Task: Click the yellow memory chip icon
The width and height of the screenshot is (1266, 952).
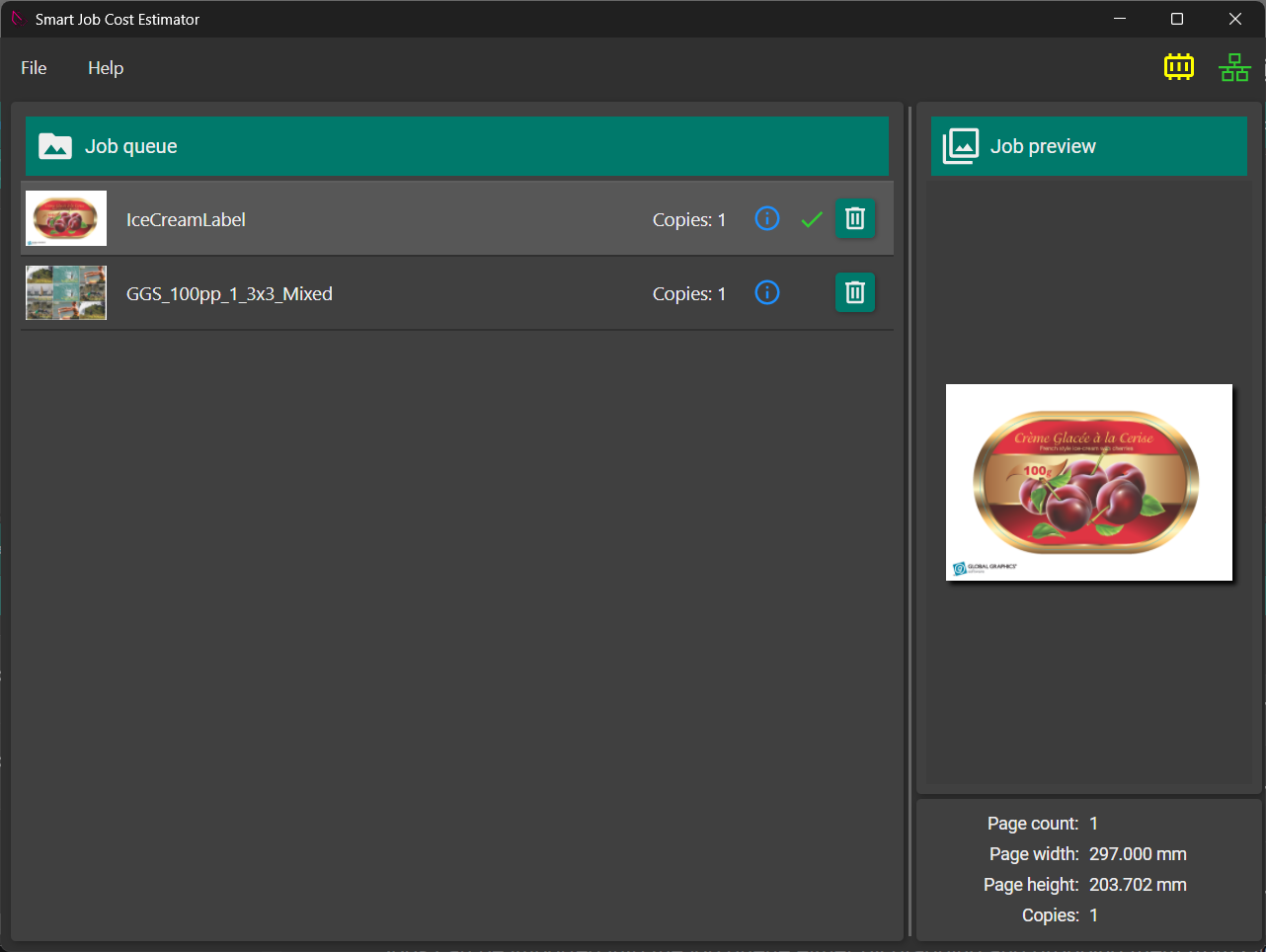Action: click(x=1178, y=67)
